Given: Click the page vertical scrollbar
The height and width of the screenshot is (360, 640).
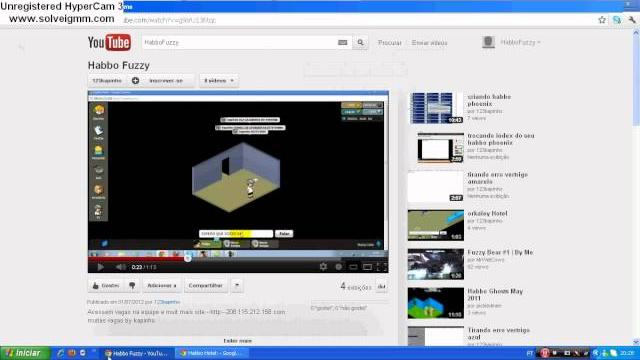Looking at the screenshot, I should pos(636,187).
